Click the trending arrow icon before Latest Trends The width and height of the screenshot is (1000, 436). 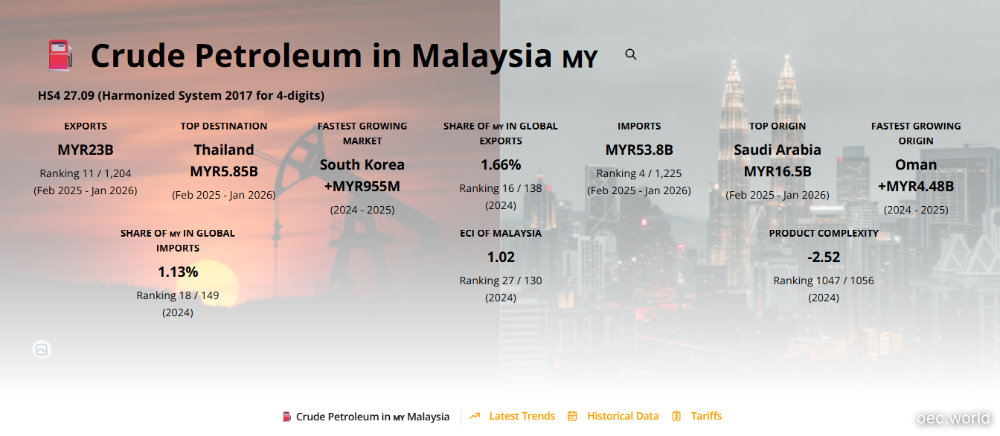[475, 416]
